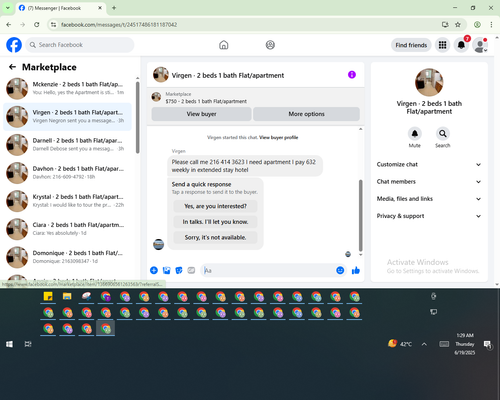500x400 pixels.
Task: Open Action Center notification icon
Action: (x=488, y=344)
